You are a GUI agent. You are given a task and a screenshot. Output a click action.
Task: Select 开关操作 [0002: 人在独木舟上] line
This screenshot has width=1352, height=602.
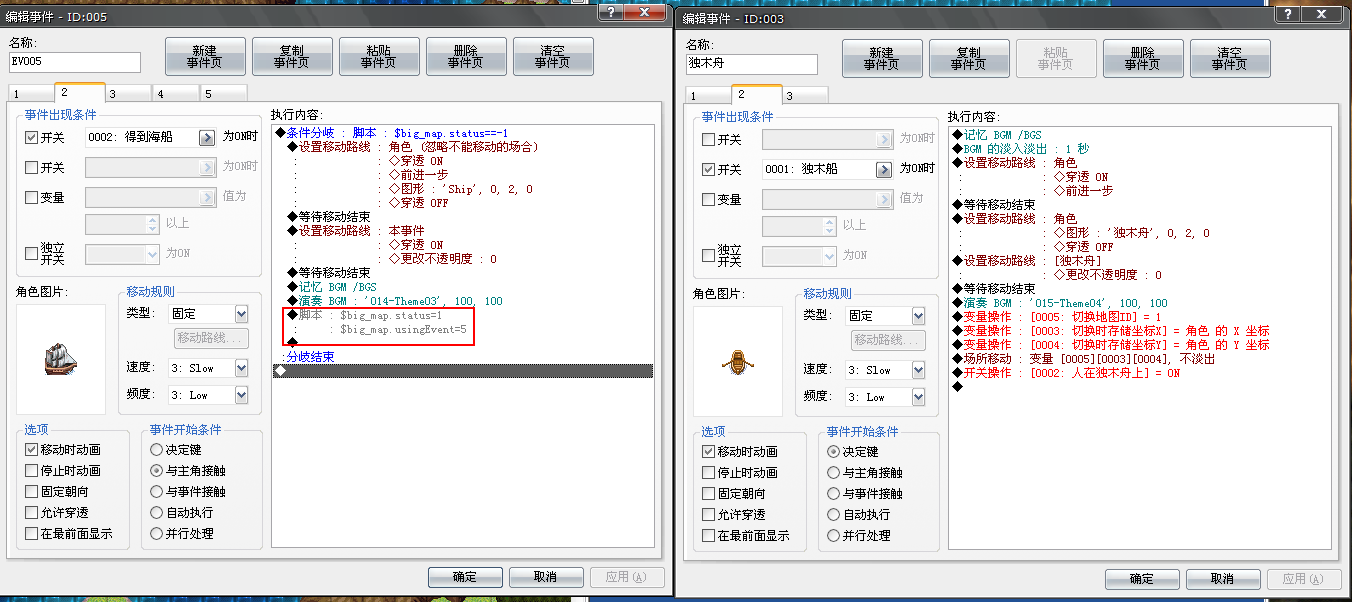(x=1140, y=373)
